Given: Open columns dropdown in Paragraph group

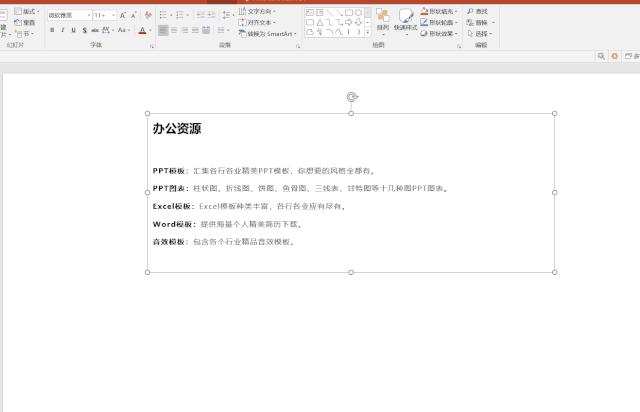Looking at the screenshot, I should (x=222, y=30).
